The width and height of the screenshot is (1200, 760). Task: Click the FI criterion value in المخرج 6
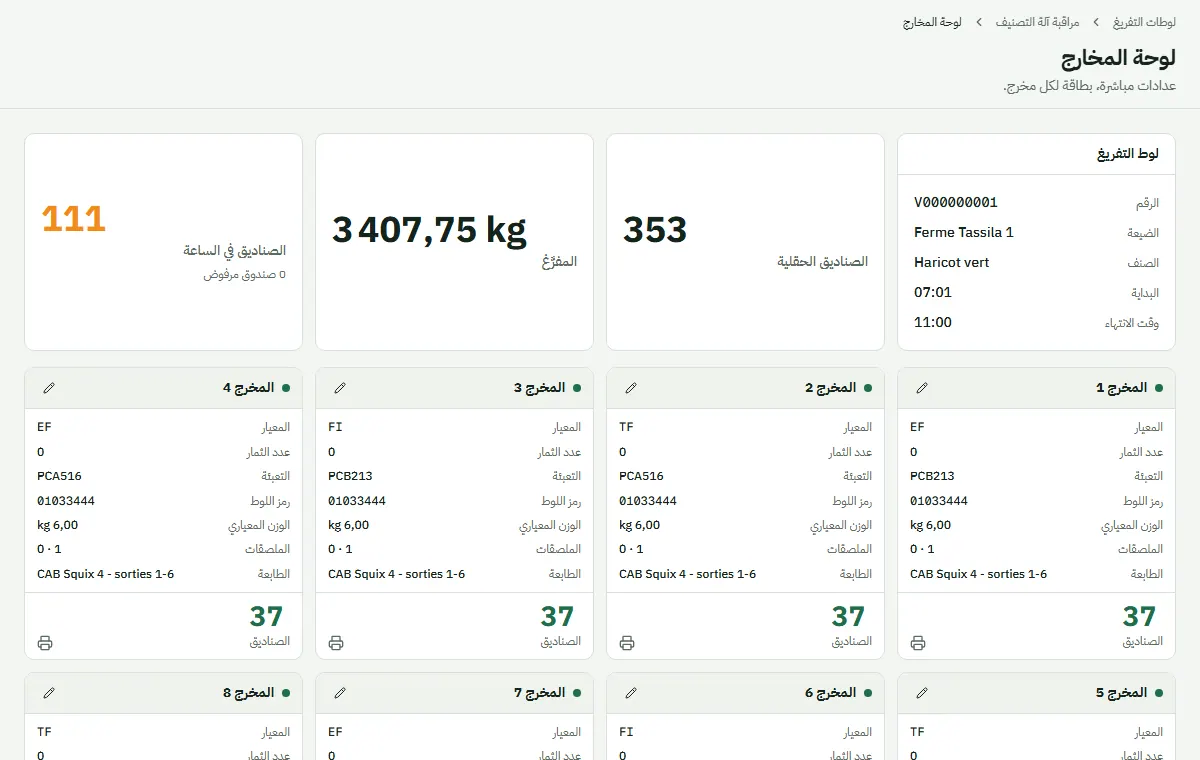pos(626,732)
